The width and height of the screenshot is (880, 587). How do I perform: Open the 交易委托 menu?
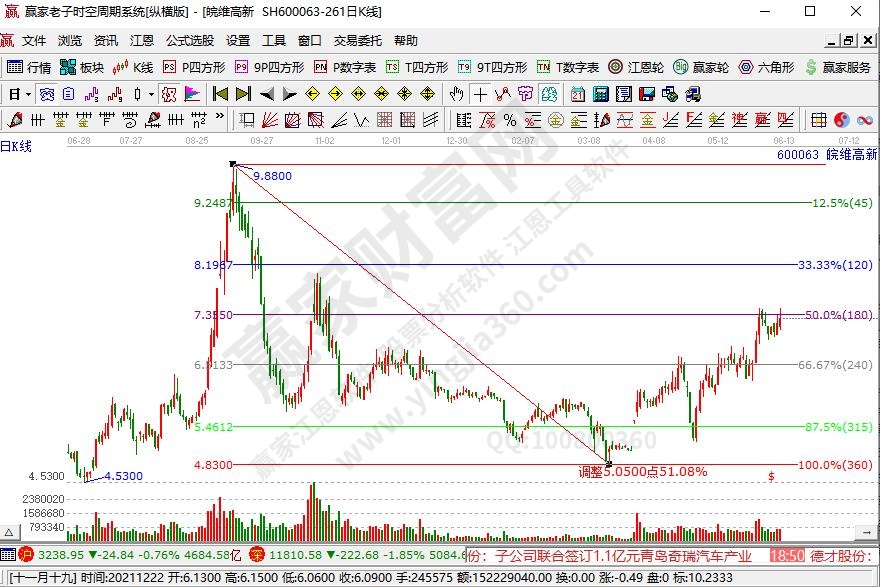click(357, 41)
